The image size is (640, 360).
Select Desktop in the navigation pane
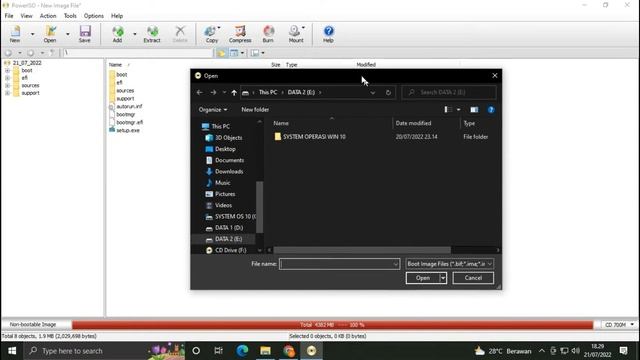(x=225, y=149)
